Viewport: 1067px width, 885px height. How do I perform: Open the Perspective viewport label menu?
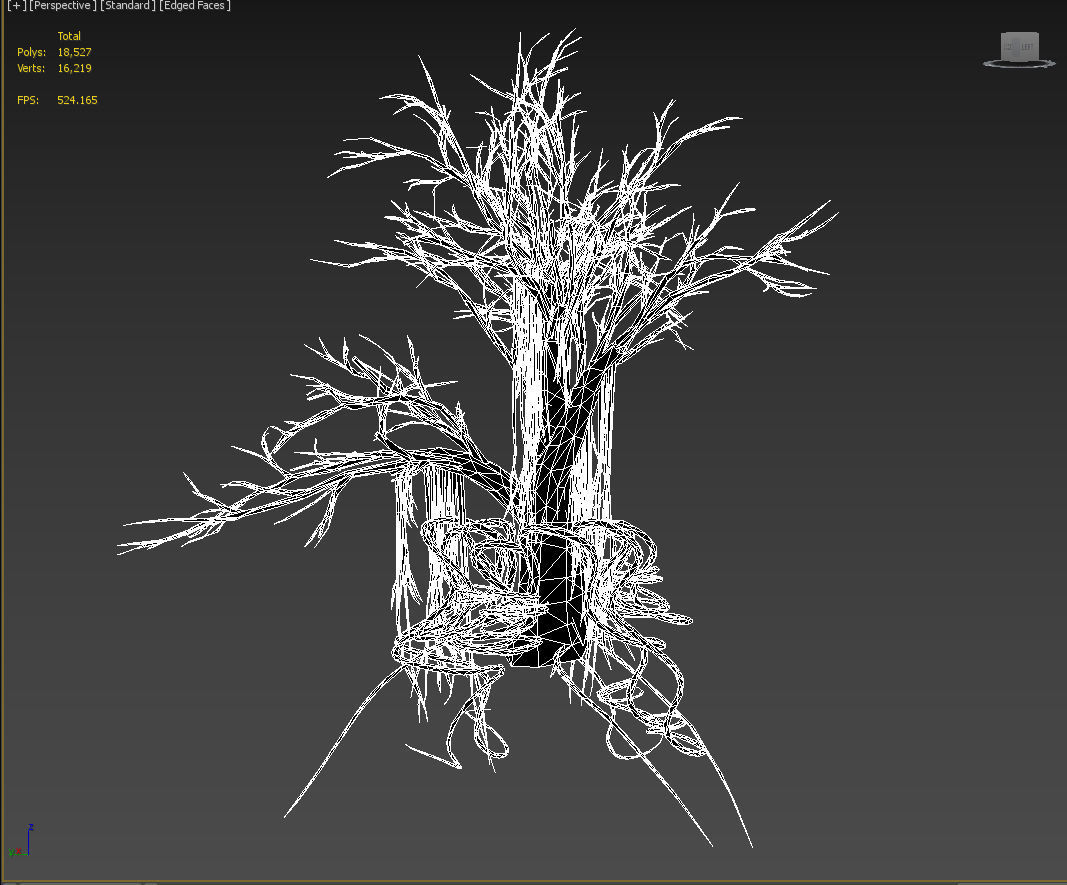[63, 5]
